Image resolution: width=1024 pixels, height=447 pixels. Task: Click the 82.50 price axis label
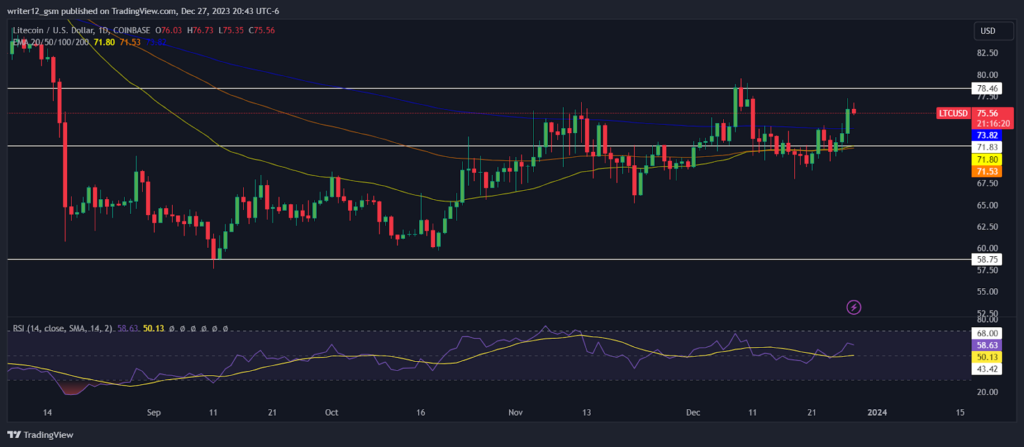click(987, 52)
